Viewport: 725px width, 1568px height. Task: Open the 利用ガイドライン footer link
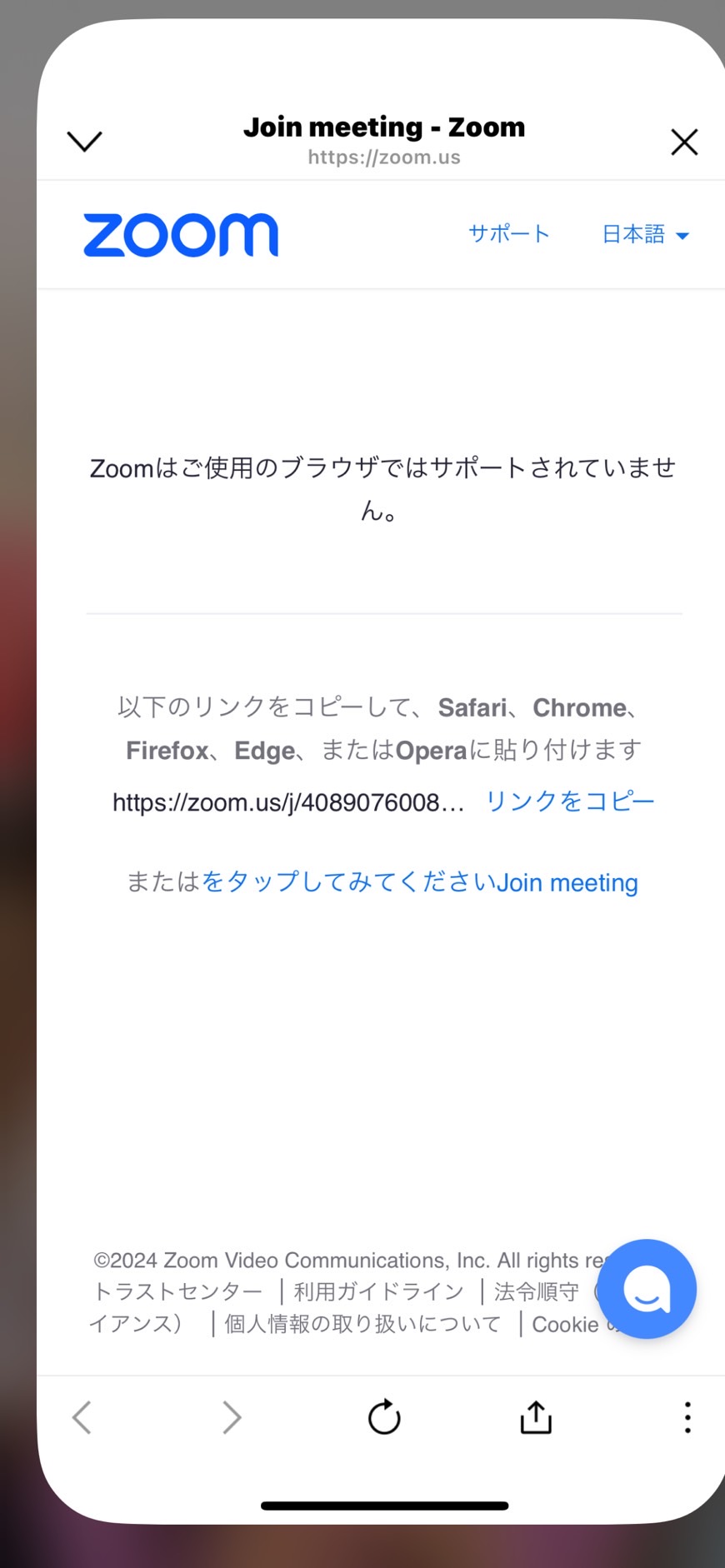379,1291
